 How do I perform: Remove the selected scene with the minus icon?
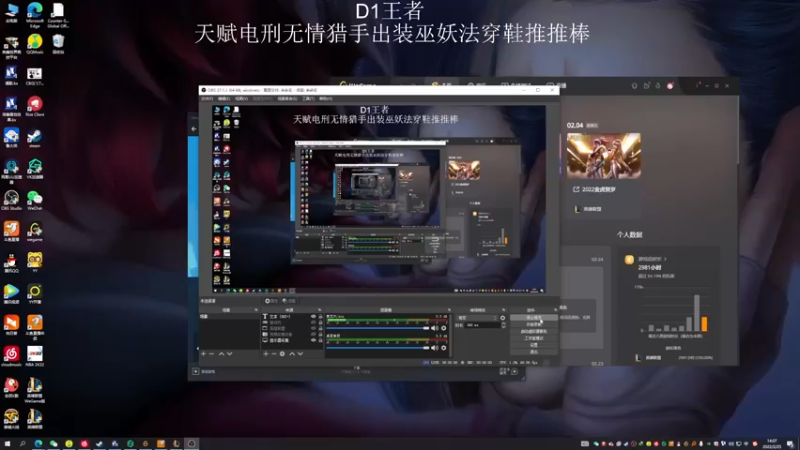click(x=212, y=354)
